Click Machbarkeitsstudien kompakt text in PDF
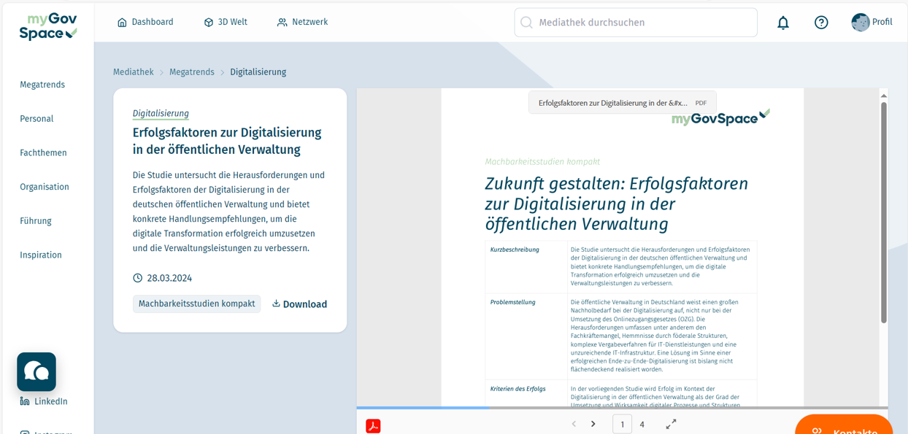The width and height of the screenshot is (908, 434). 542,162
